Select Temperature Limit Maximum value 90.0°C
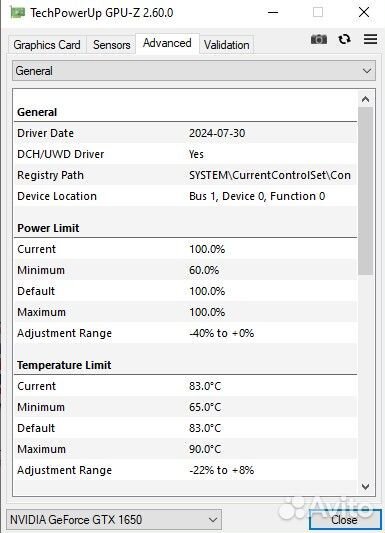Screen dimensions: 385x533 point(205,449)
